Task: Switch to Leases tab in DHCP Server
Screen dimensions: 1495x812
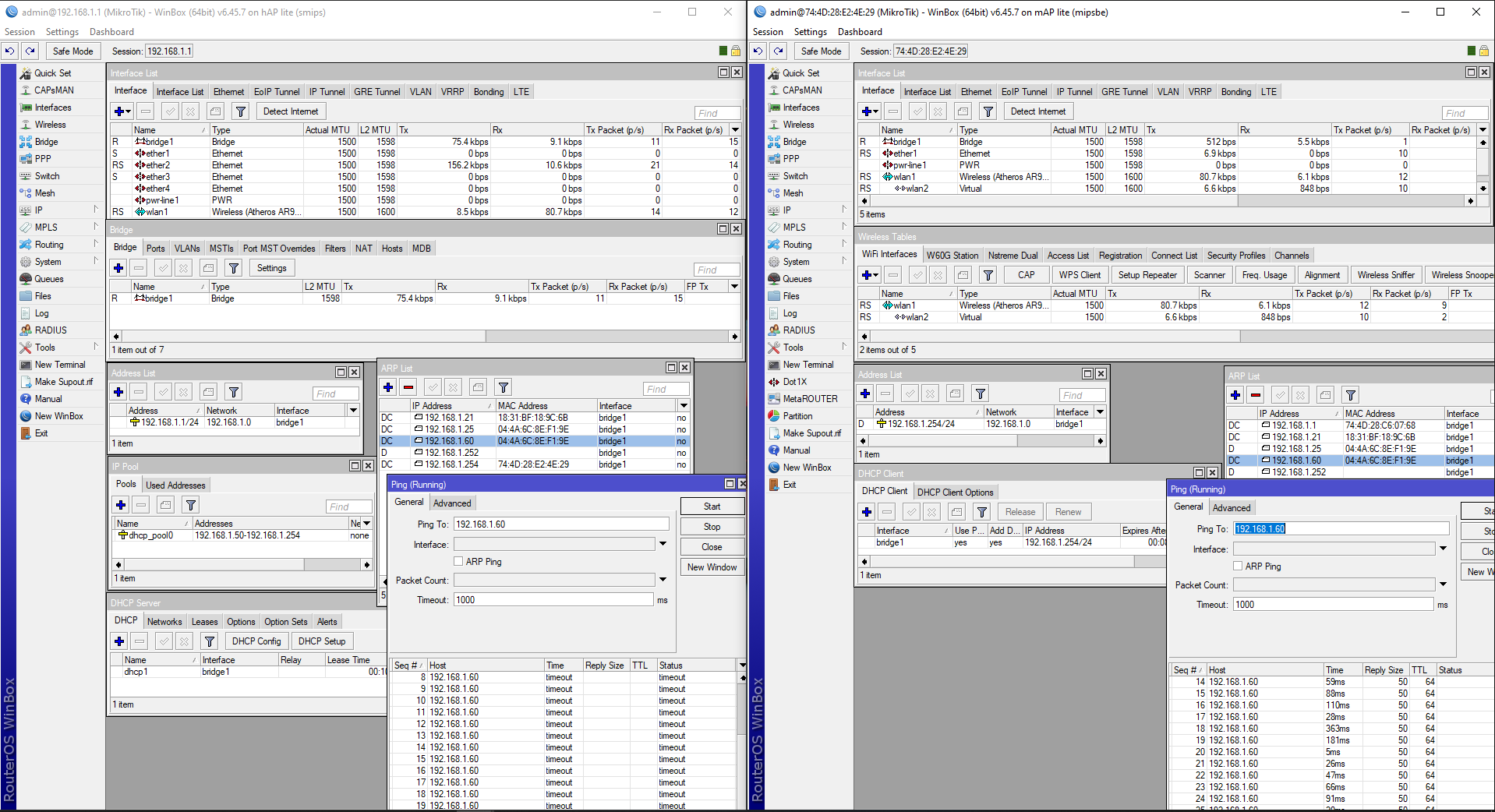Action: [x=205, y=622]
